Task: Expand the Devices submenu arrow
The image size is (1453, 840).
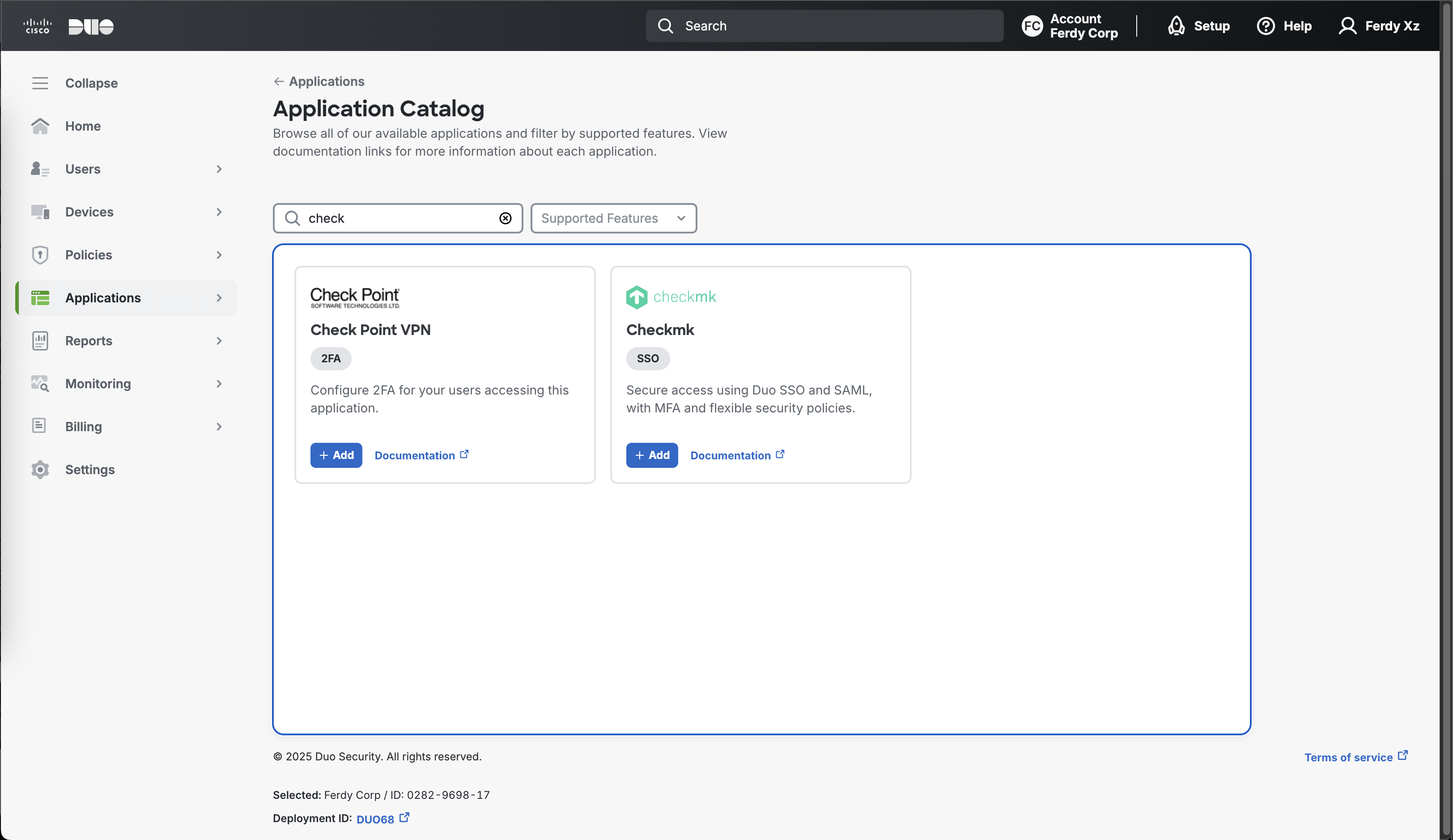Action: coord(219,212)
